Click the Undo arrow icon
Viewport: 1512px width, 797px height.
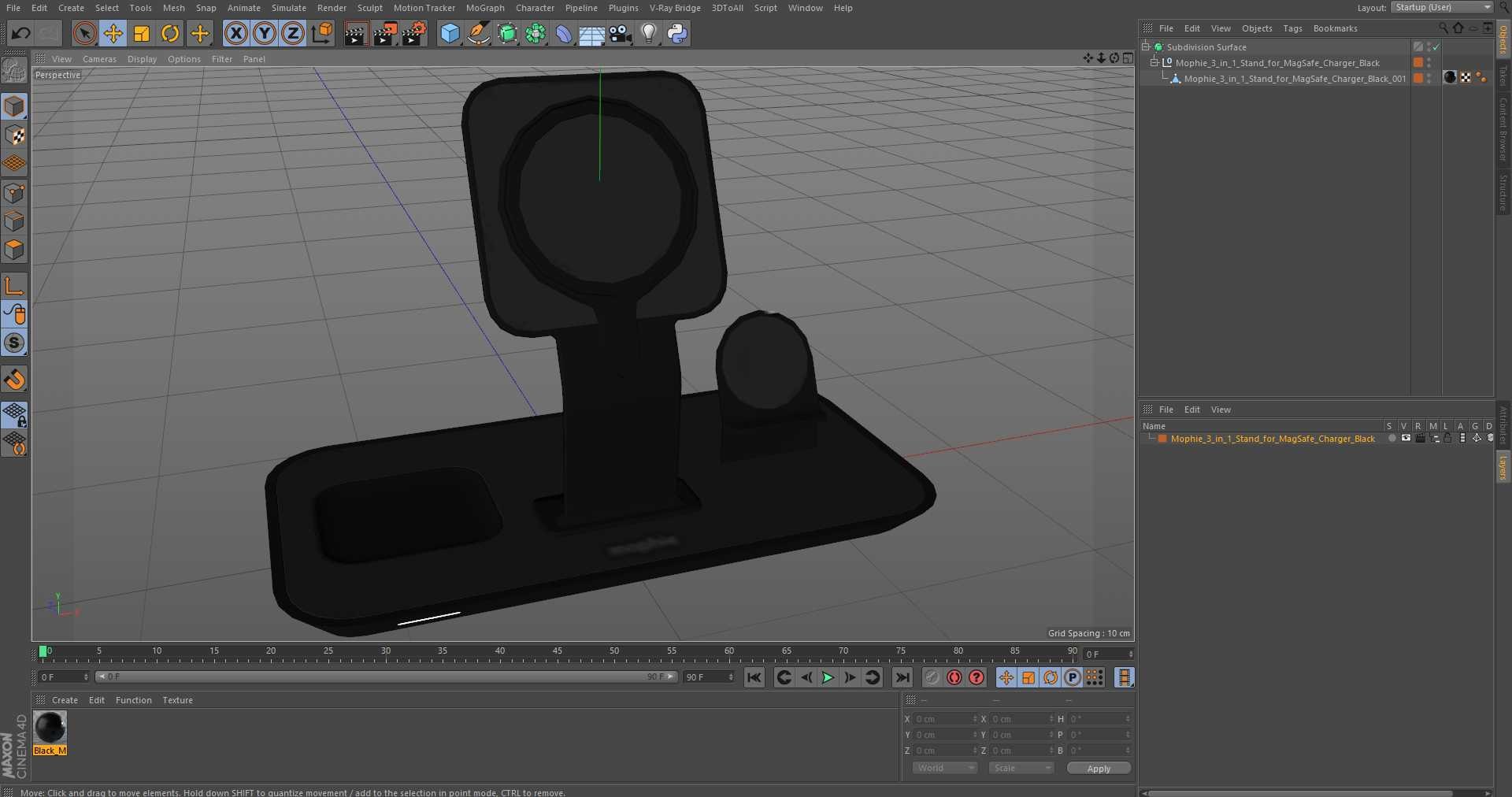21,33
